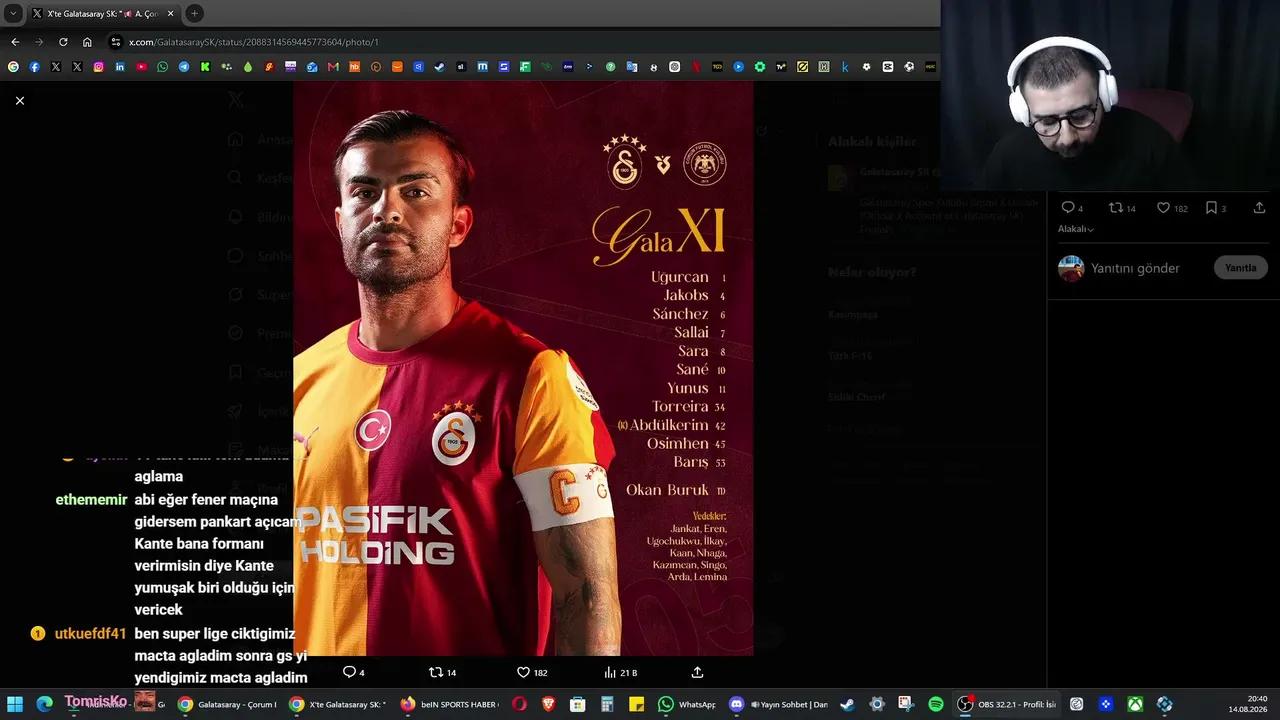
Task: Open Xbox app from the taskbar
Action: (x=1135, y=704)
